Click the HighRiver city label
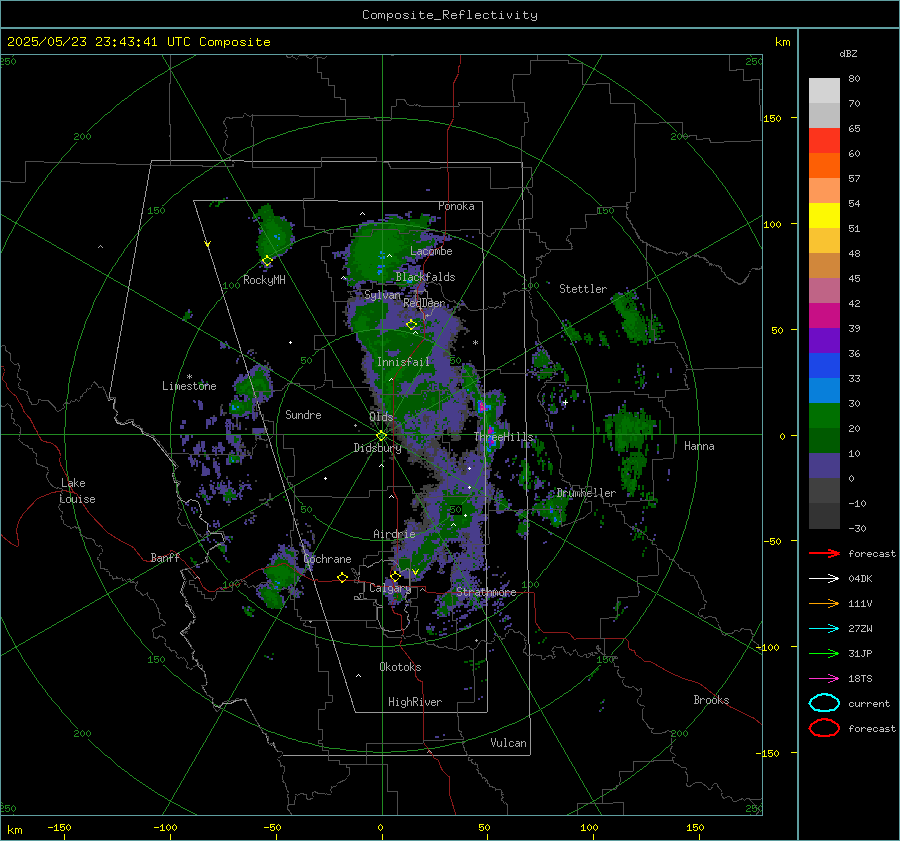This screenshot has height=841, width=900. (x=415, y=702)
